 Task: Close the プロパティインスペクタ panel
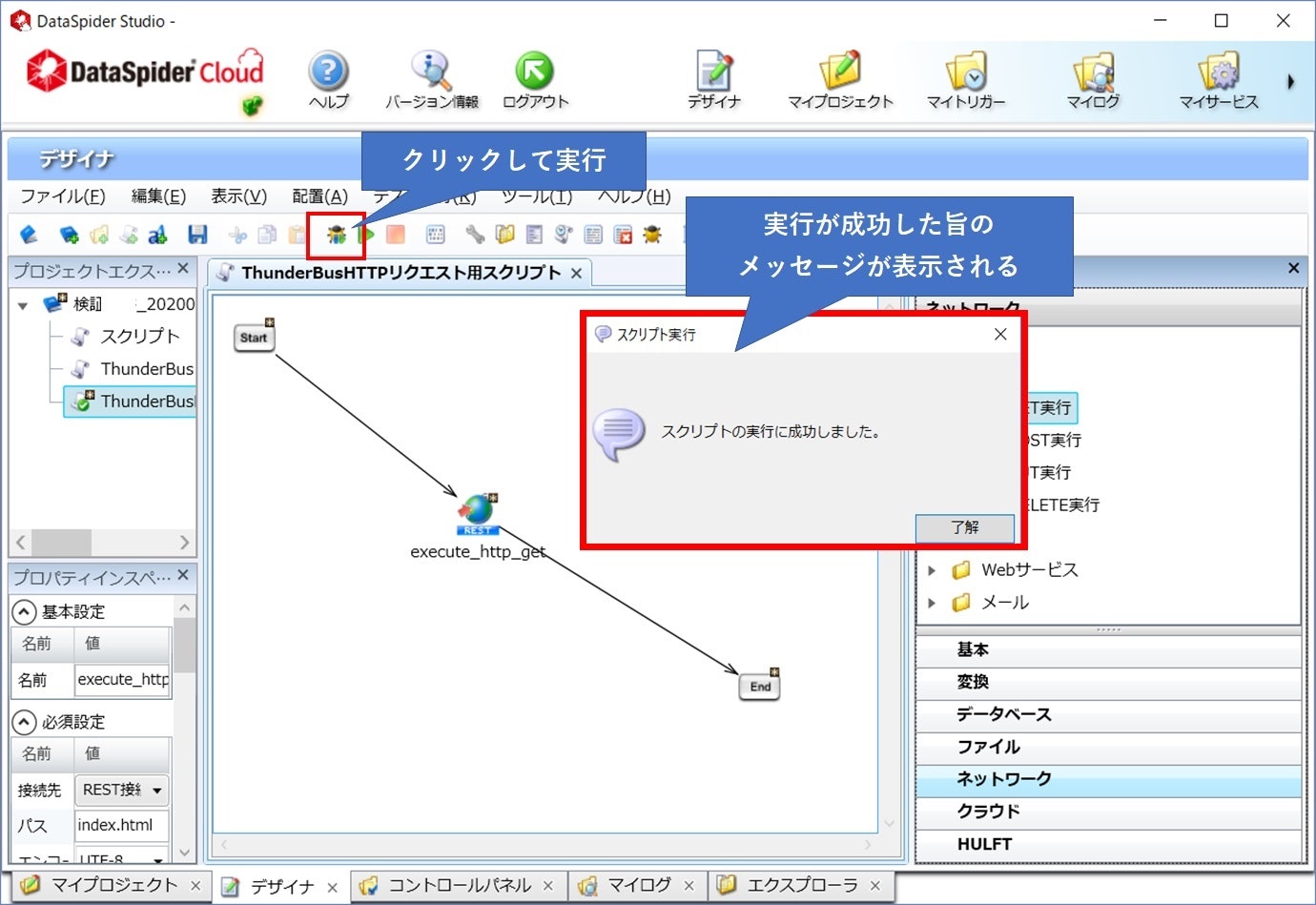(x=183, y=575)
